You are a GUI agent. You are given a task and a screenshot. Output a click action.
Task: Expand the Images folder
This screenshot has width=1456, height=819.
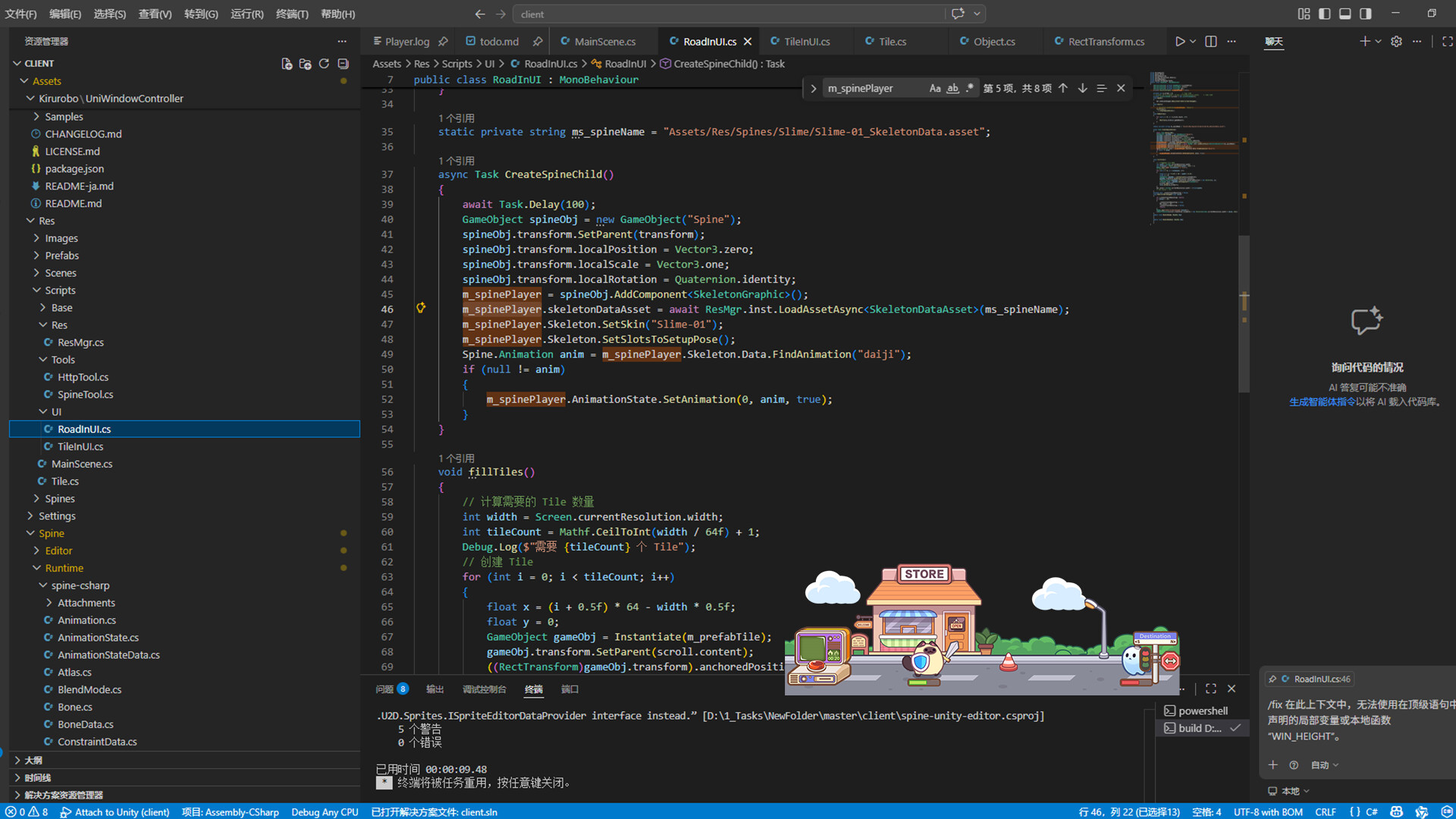point(61,238)
